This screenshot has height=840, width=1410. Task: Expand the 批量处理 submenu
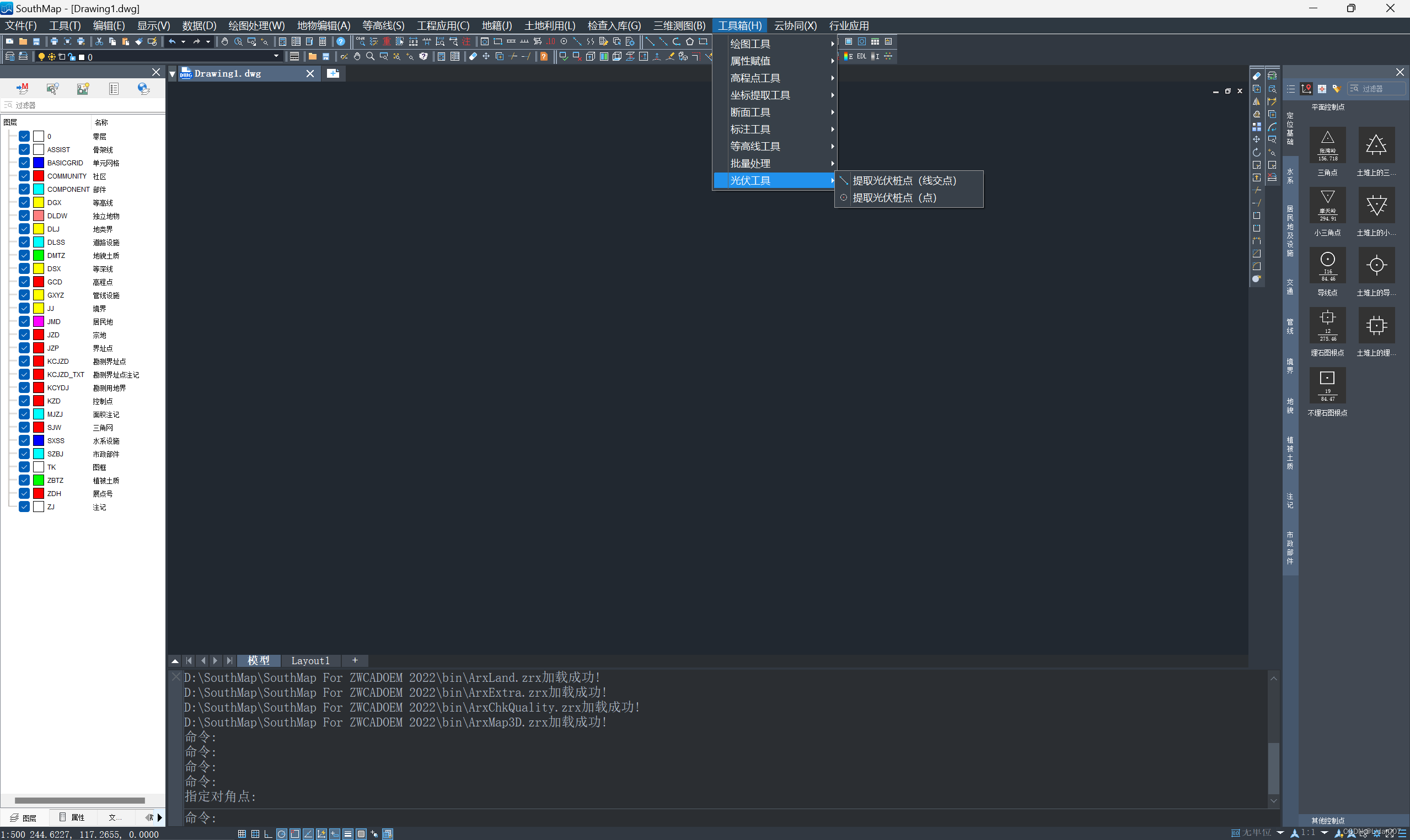point(775,163)
